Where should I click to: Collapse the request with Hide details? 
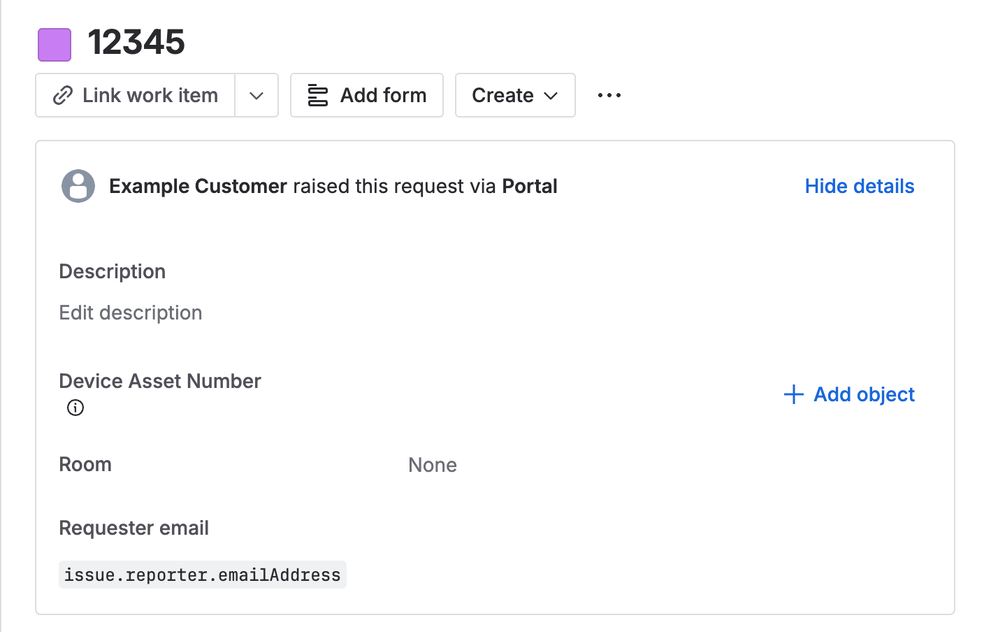tap(859, 186)
